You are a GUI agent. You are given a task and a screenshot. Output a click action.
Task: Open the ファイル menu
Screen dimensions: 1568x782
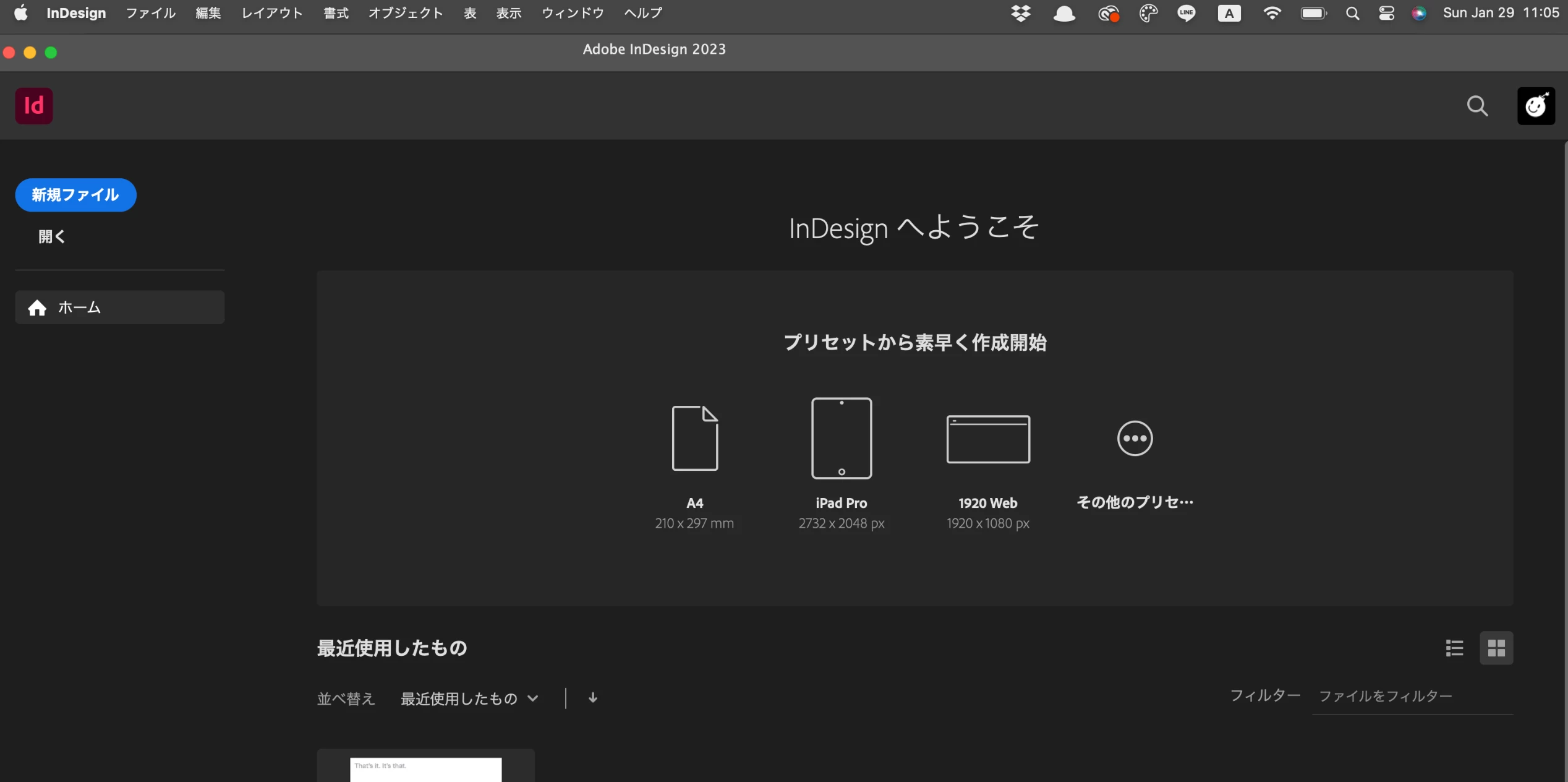150,13
